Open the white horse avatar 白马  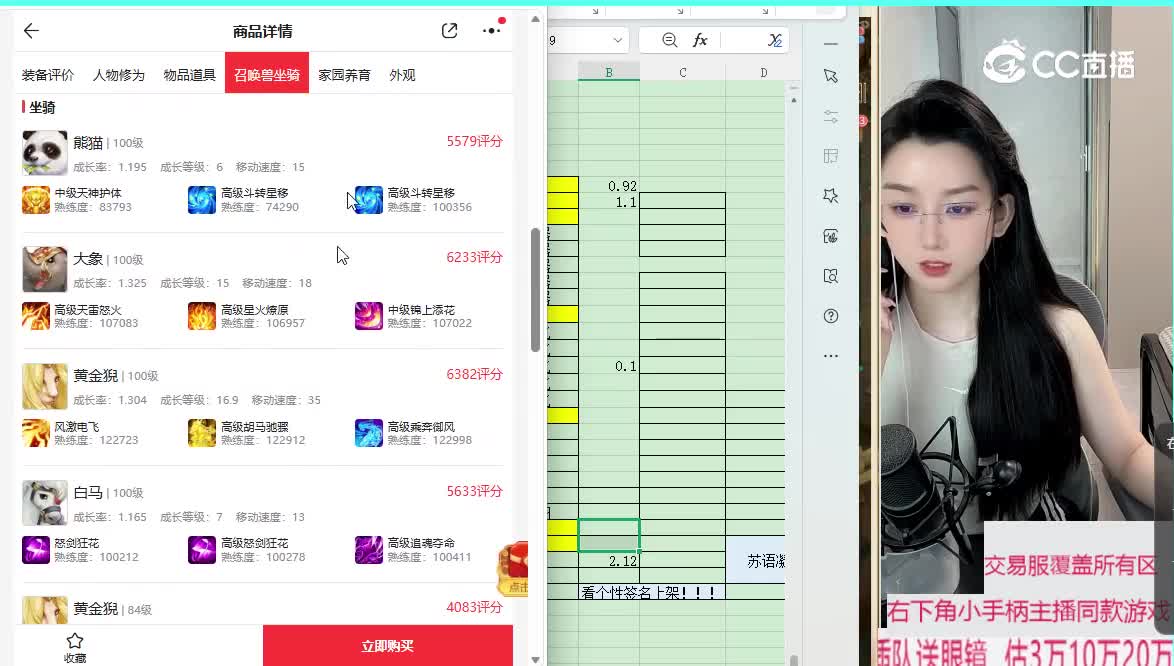coord(44,503)
